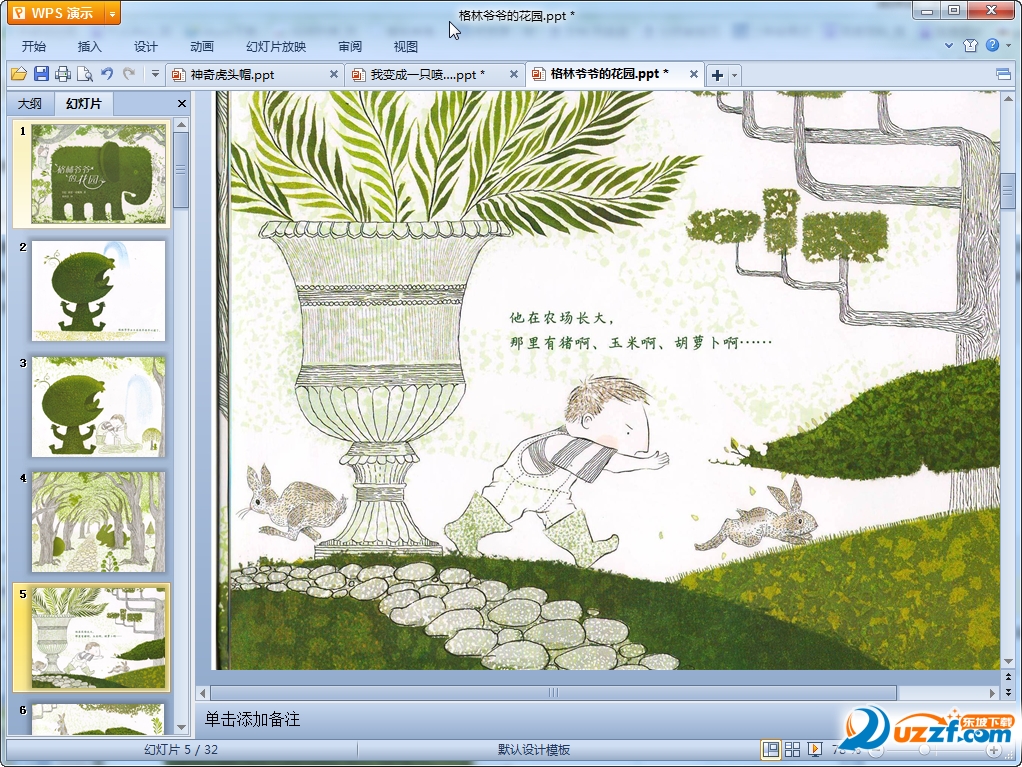Print using the printer icon
1022x767 pixels.
coord(63,74)
